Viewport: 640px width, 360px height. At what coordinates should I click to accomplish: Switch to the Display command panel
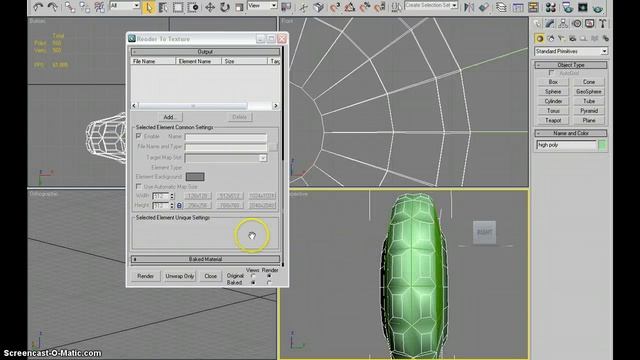pyautogui.click(x=589, y=24)
